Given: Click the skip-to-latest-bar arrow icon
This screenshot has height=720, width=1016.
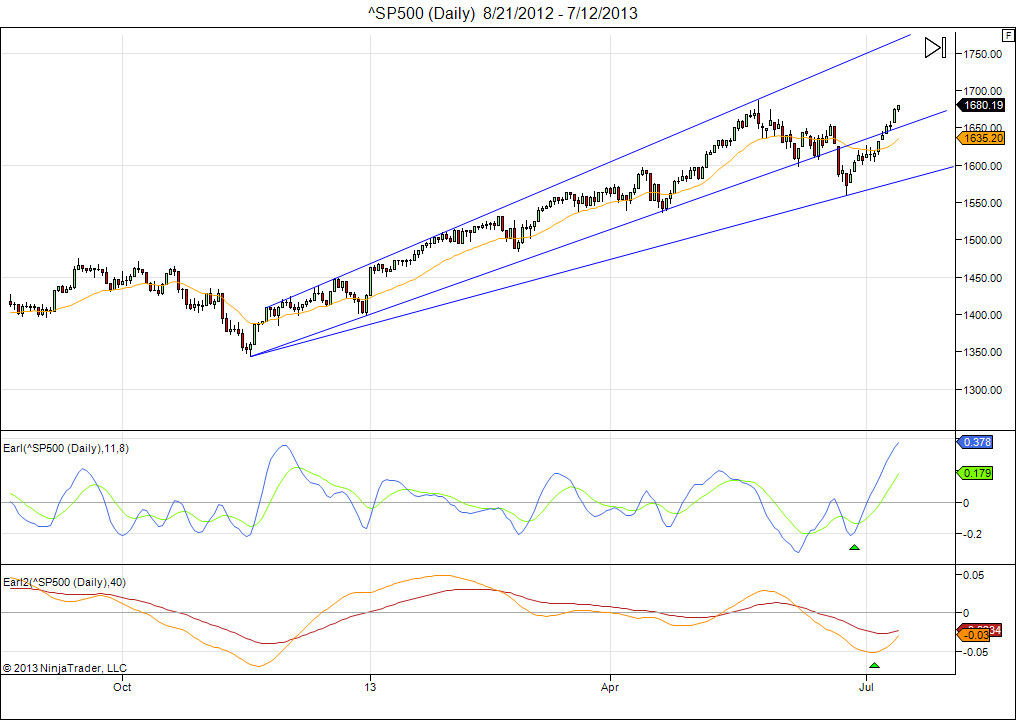Looking at the screenshot, I should pyautogui.click(x=935, y=48).
